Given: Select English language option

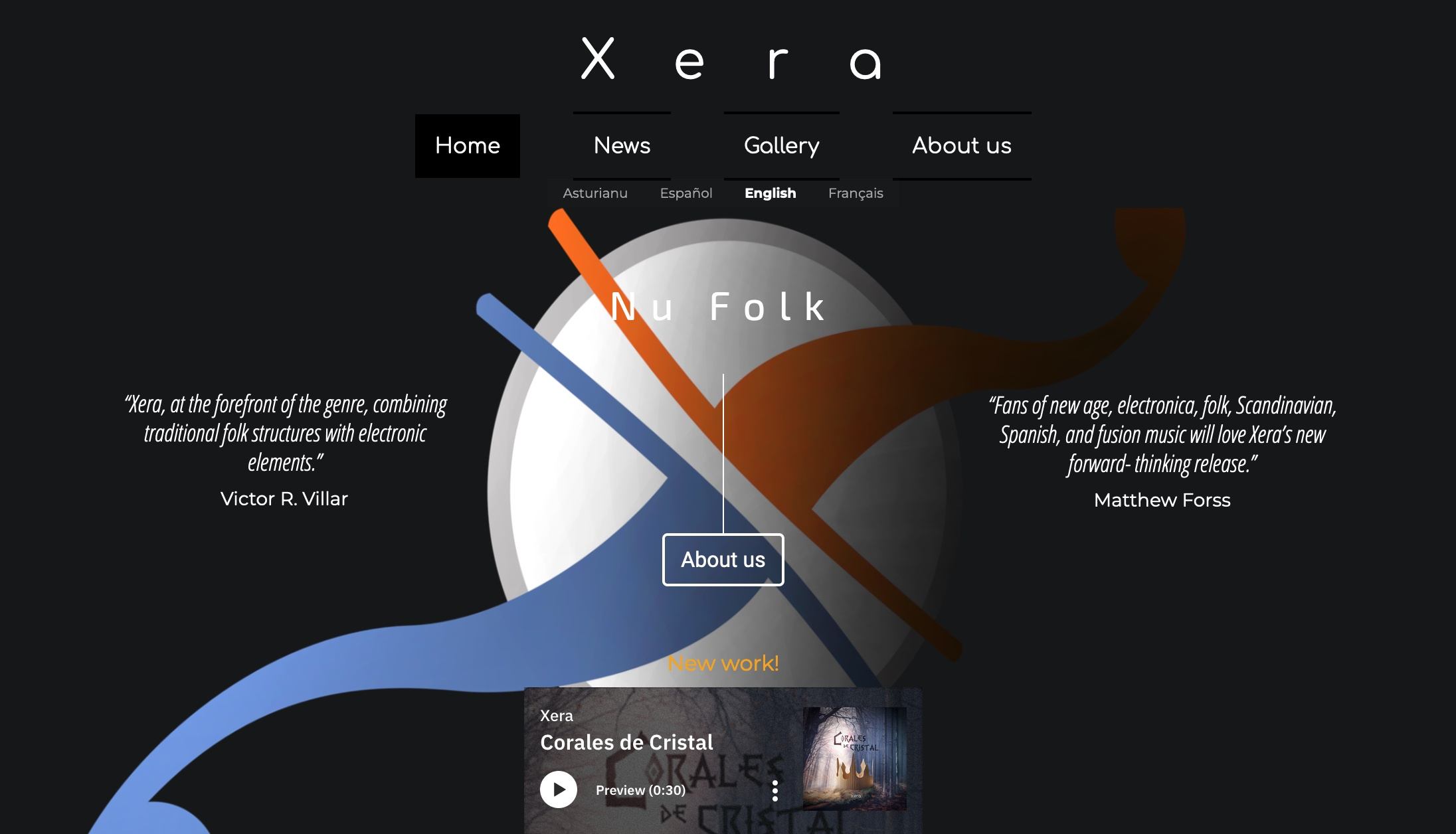Looking at the screenshot, I should point(770,193).
